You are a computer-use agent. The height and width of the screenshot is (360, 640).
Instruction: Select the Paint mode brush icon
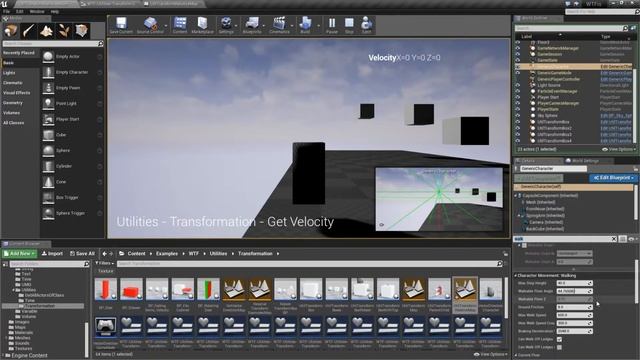click(29, 31)
